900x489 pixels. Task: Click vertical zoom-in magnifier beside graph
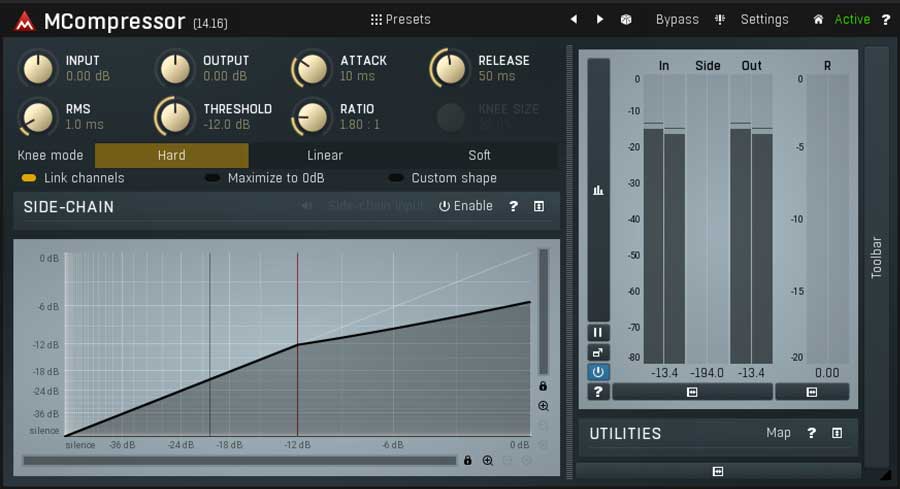[544, 406]
